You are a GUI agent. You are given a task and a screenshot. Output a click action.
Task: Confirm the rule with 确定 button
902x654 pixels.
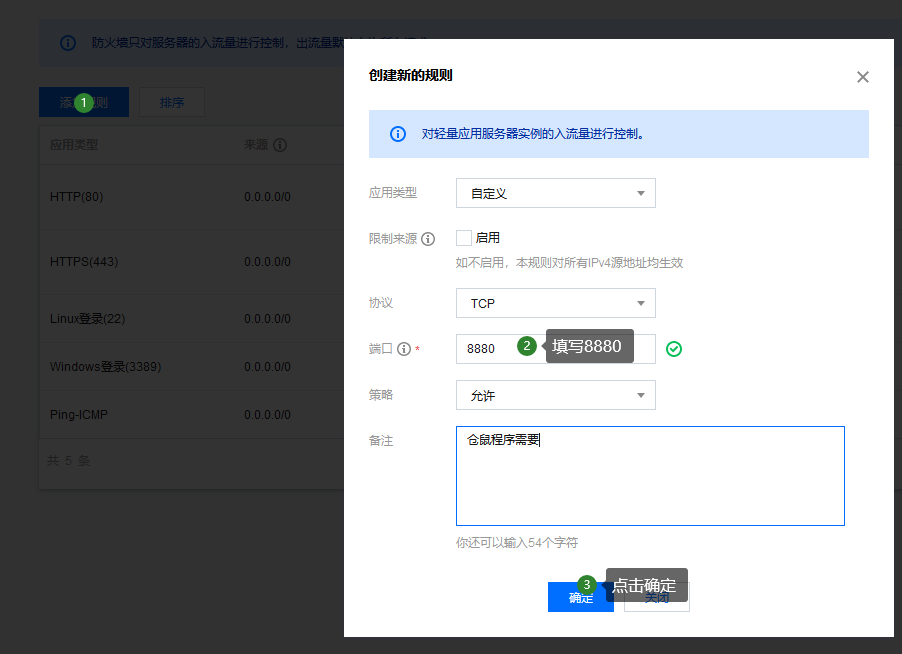580,597
